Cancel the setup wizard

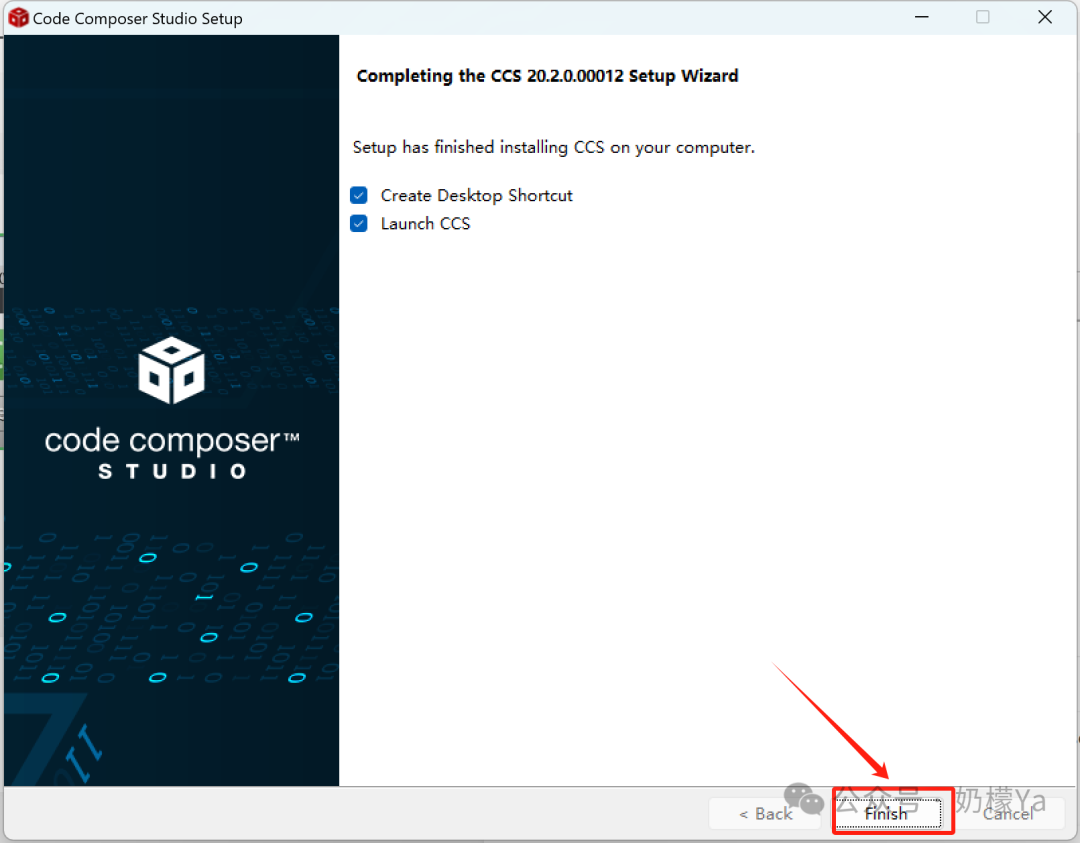1008,813
